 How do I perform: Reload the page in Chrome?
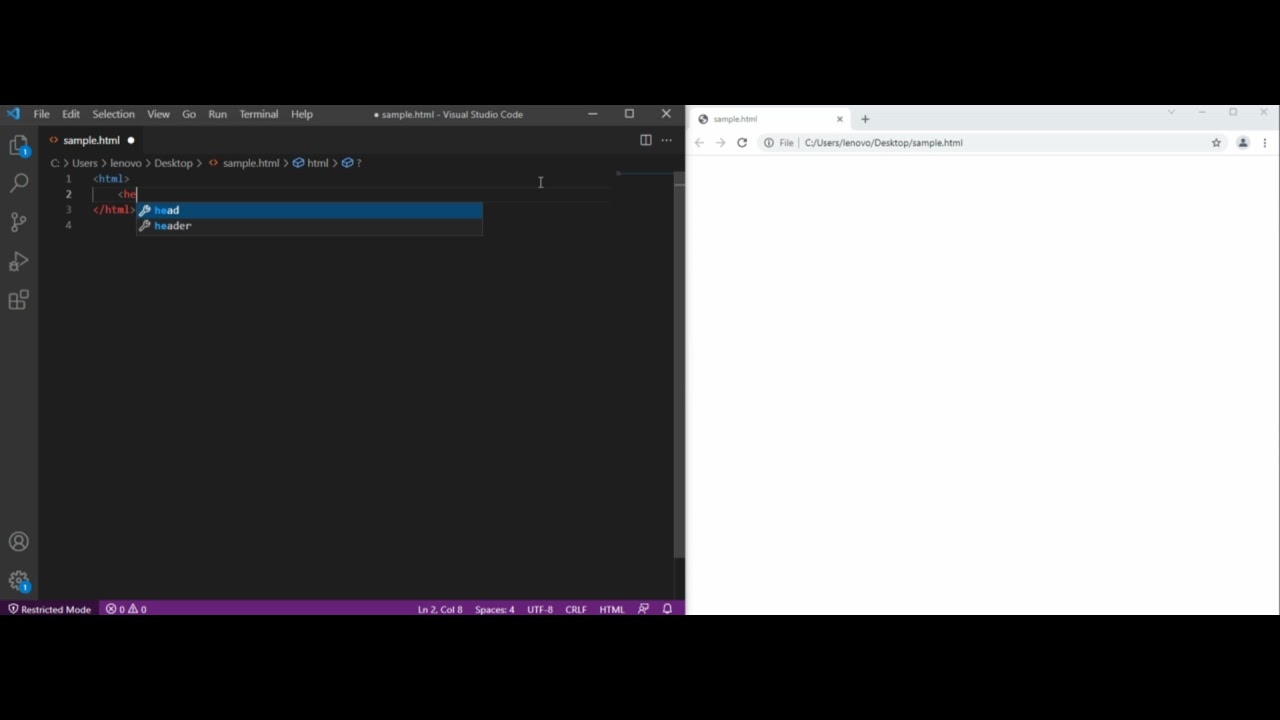click(742, 143)
